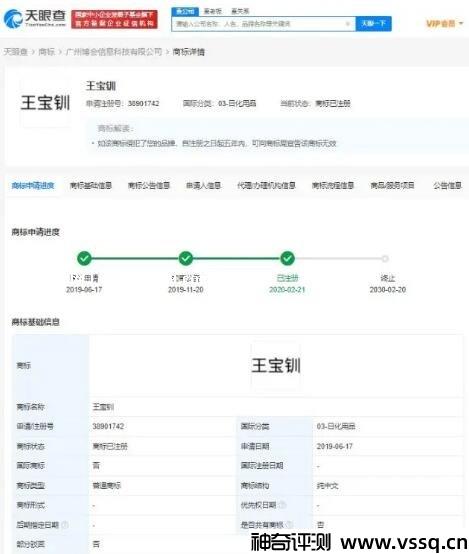469x554 pixels.
Task: Click the green check for 2019-11-20 step
Action: pos(186,258)
